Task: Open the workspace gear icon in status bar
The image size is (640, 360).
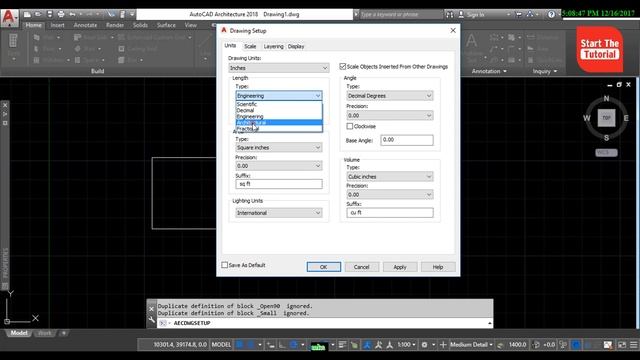Action: tap(424, 344)
